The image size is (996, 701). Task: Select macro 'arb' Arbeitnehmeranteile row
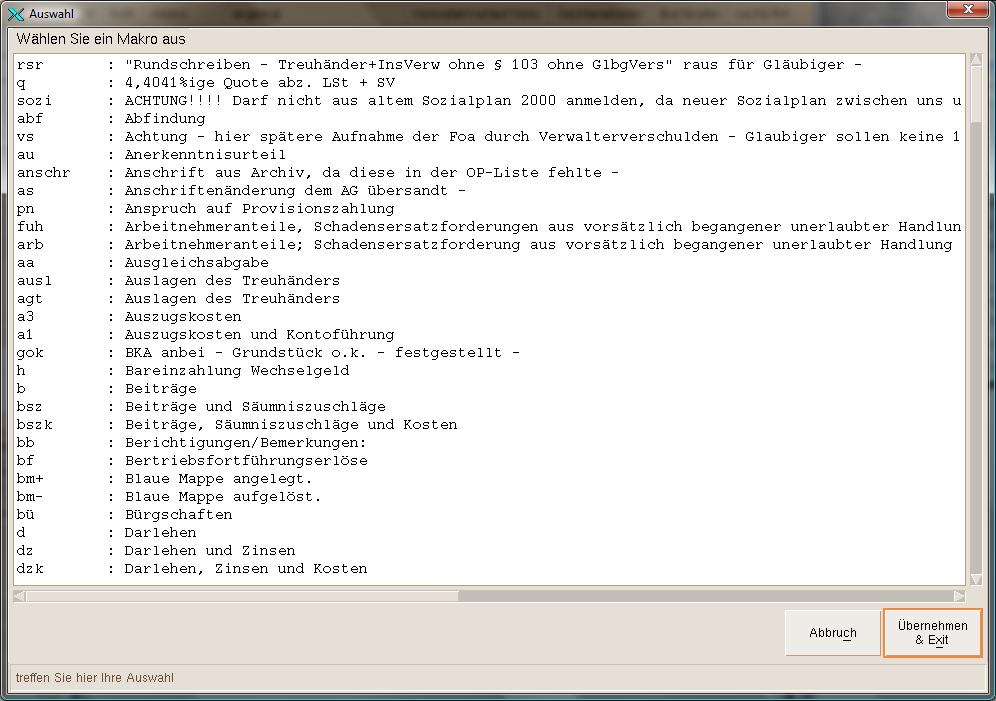coord(489,244)
